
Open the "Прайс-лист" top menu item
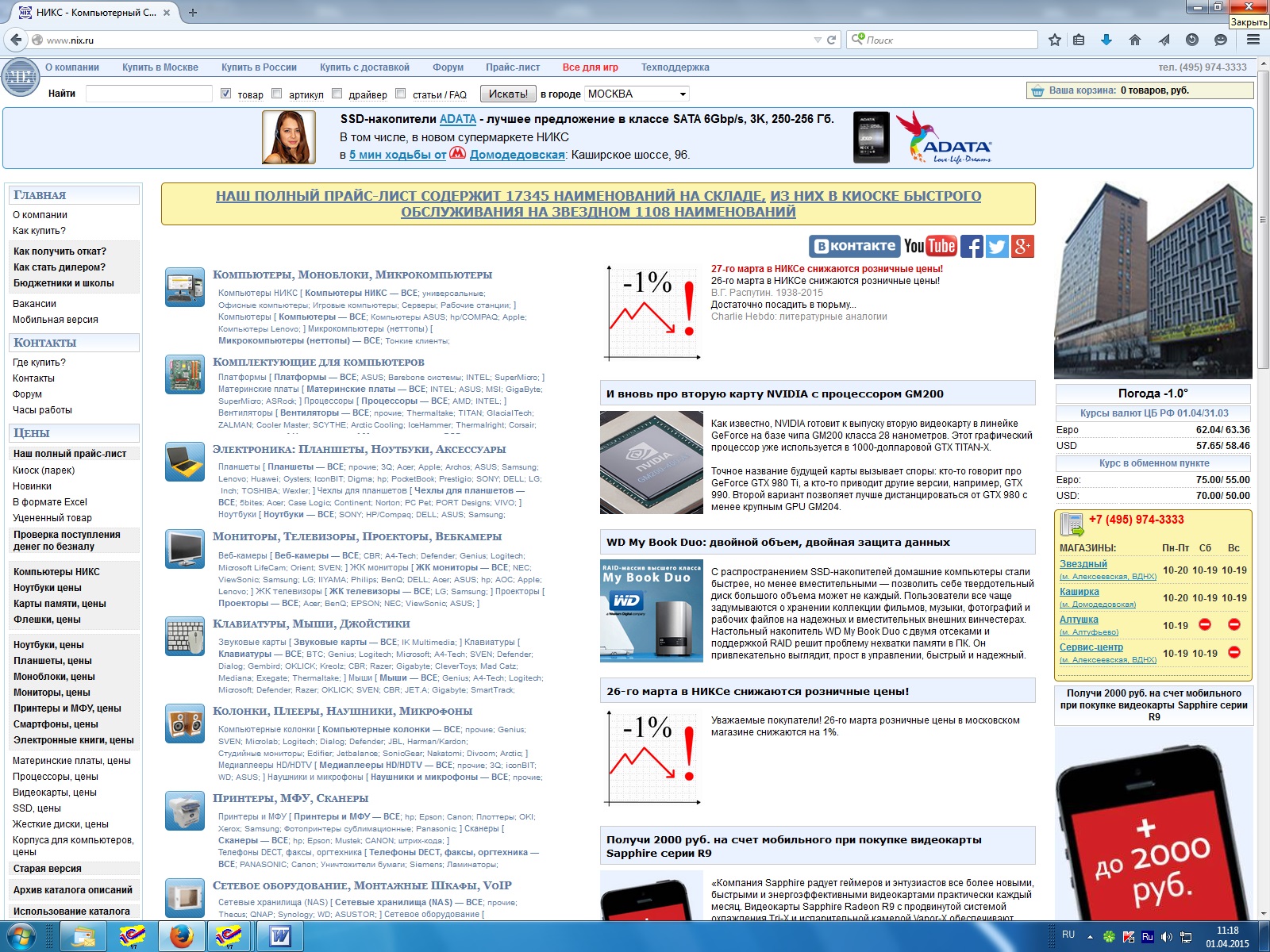[x=513, y=67]
